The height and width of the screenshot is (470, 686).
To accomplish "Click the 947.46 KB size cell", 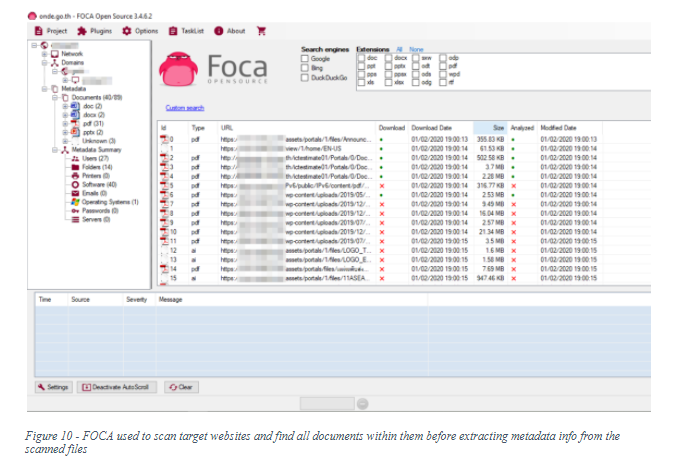I will point(490,278).
